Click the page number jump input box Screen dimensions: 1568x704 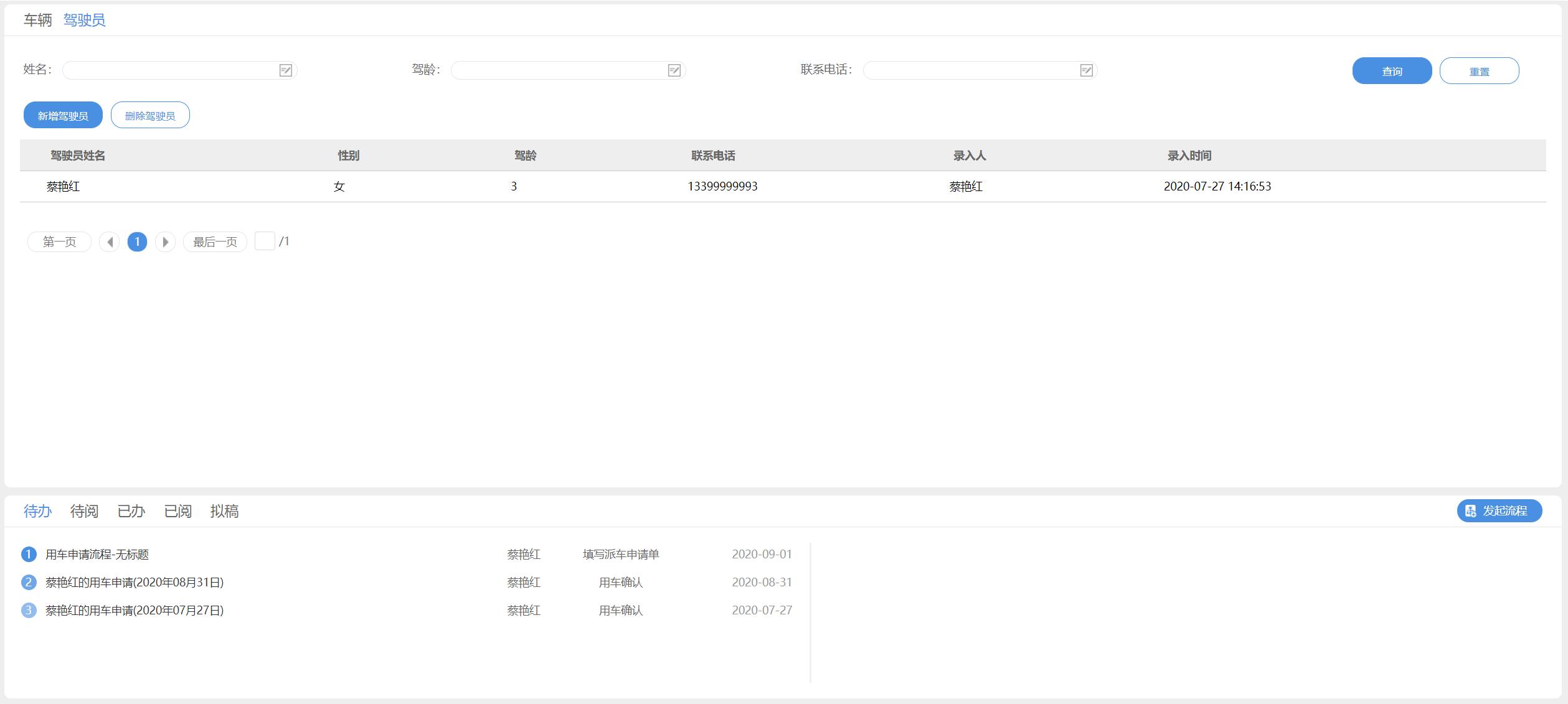pos(265,241)
